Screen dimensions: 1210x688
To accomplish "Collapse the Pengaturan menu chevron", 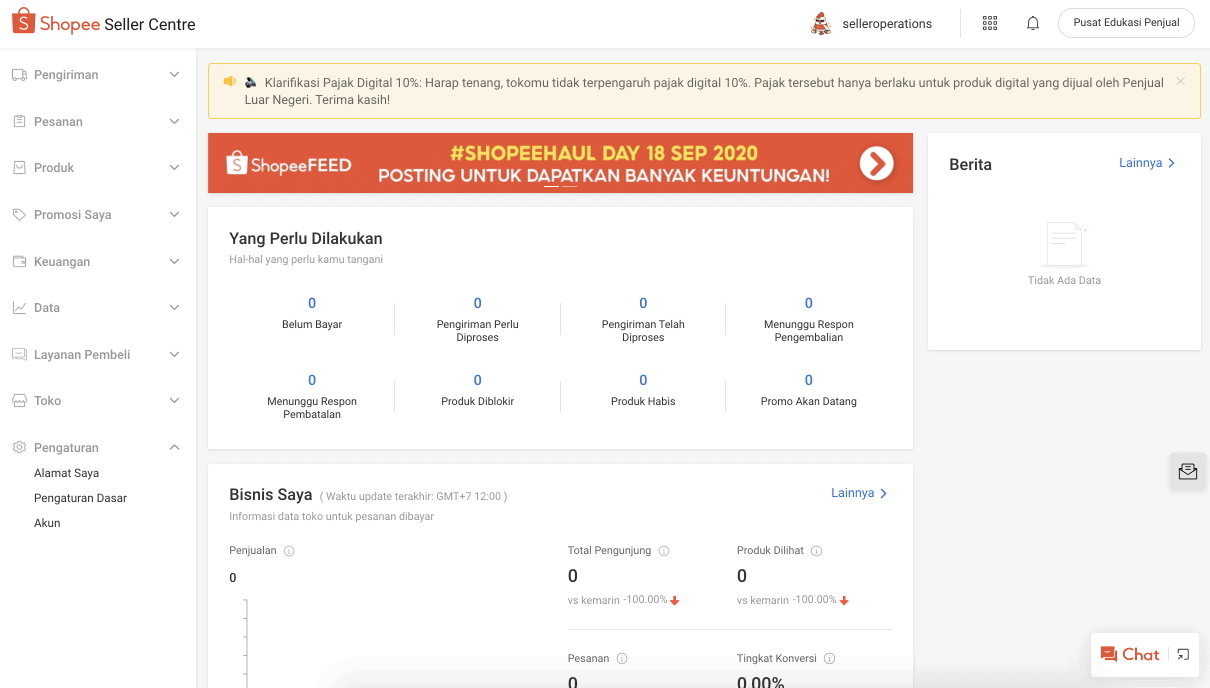I will 174,448.
